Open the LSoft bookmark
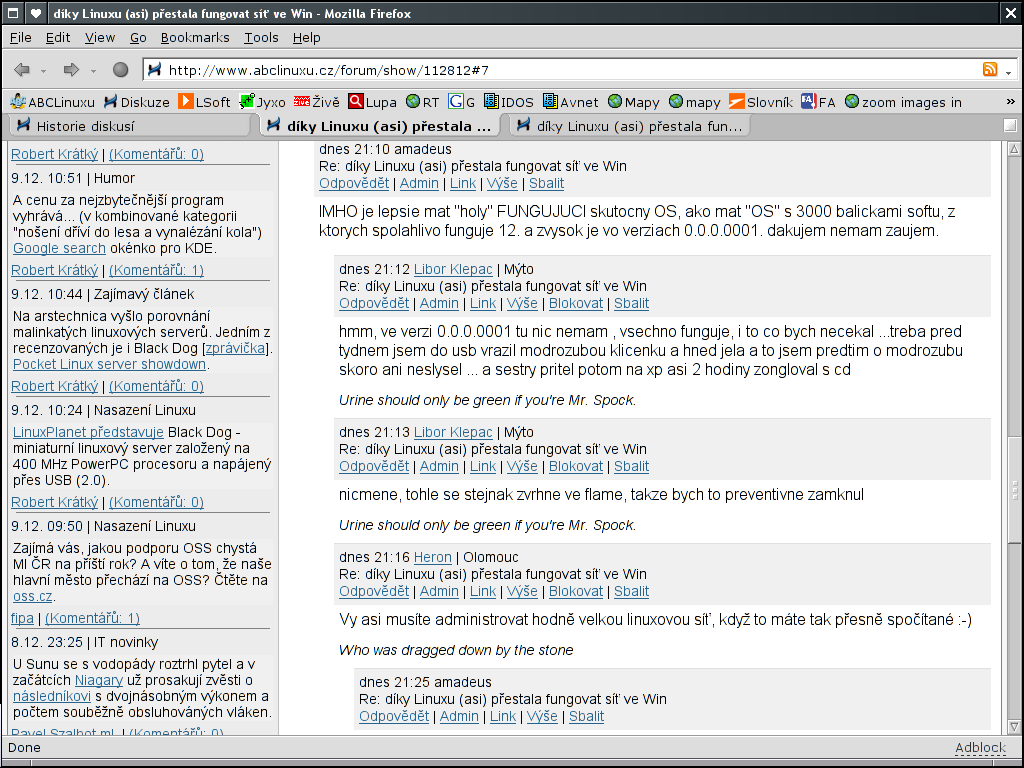This screenshot has width=1024, height=768. tap(205, 102)
